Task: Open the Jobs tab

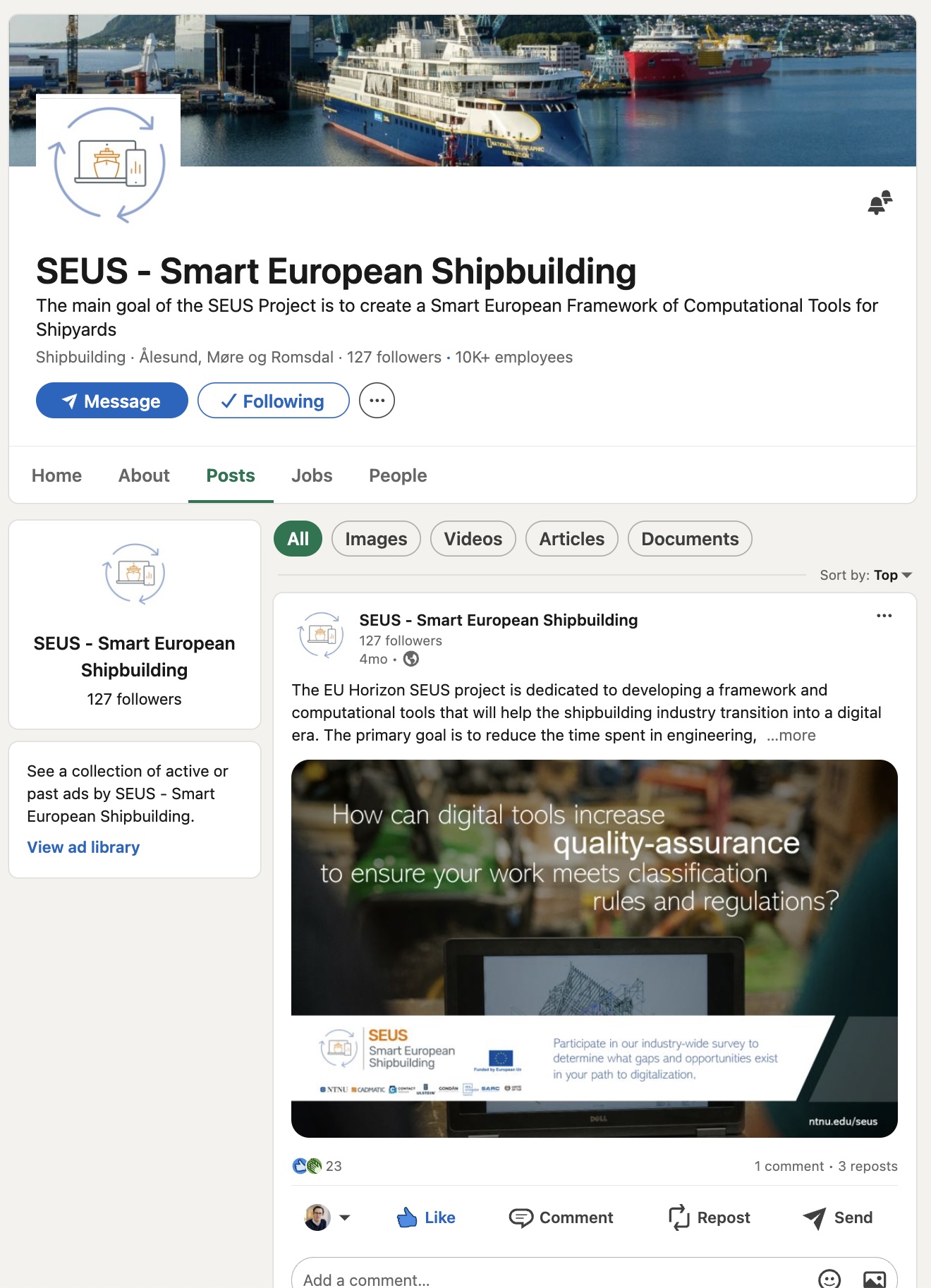Action: click(312, 475)
